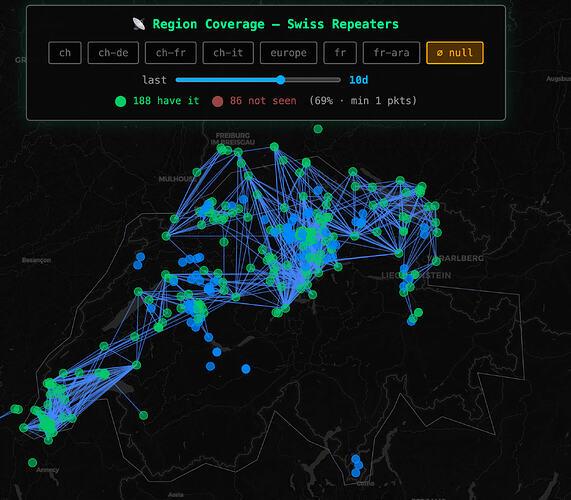Select the fr region filter
This screenshot has width=571, height=500.
pos(340,53)
